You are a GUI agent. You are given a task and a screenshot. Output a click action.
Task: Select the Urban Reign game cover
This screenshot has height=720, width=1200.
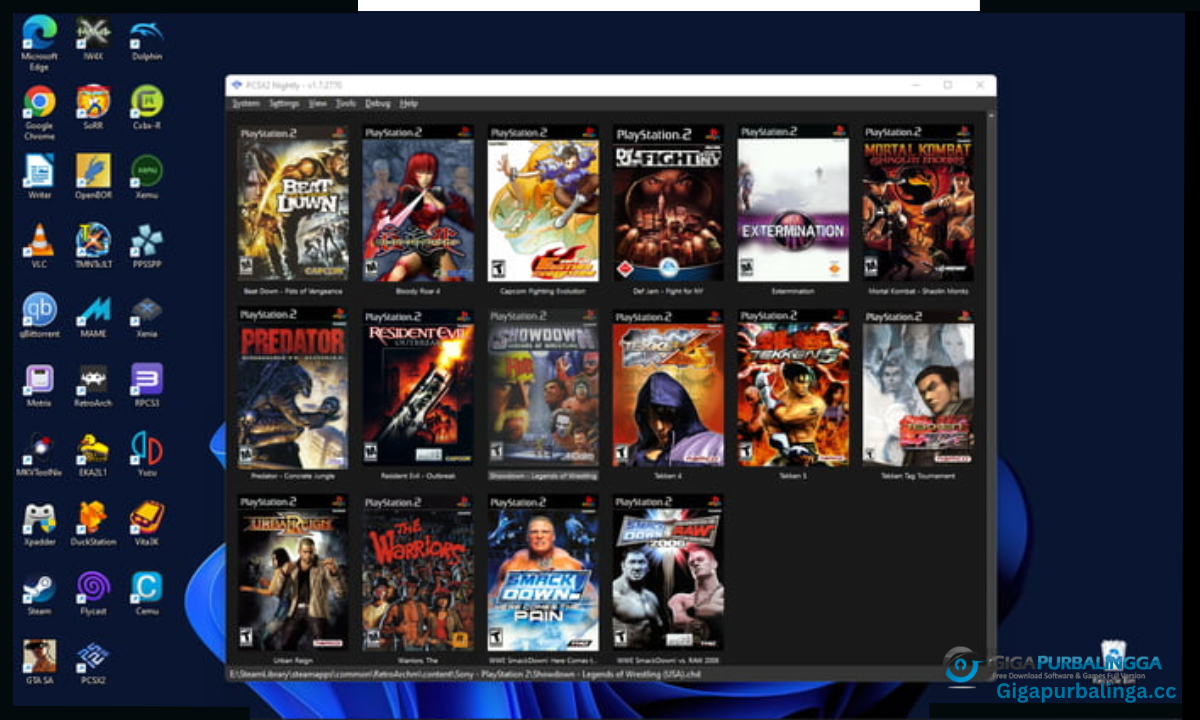(x=293, y=573)
